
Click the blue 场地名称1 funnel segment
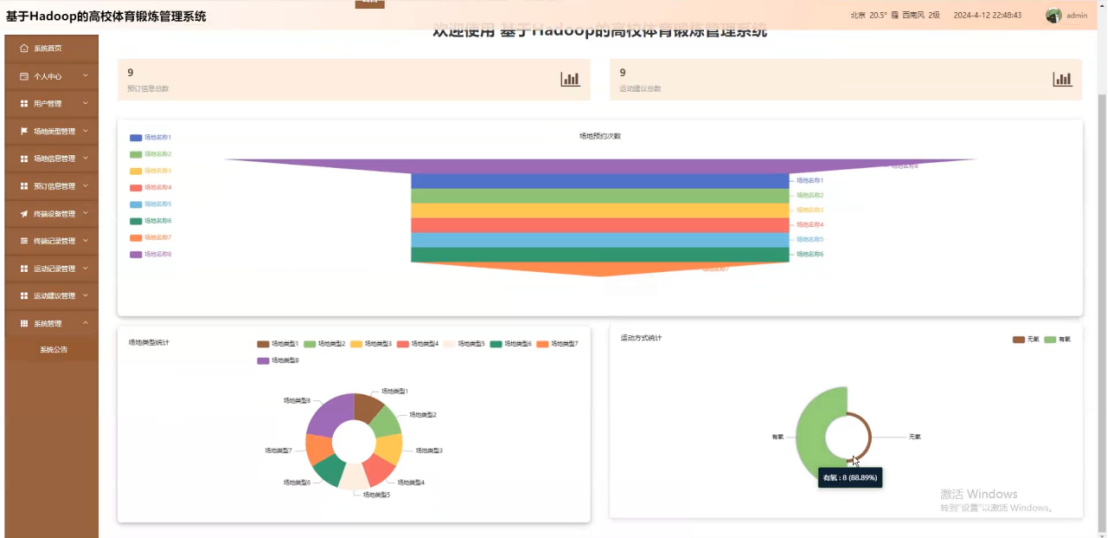[600, 181]
